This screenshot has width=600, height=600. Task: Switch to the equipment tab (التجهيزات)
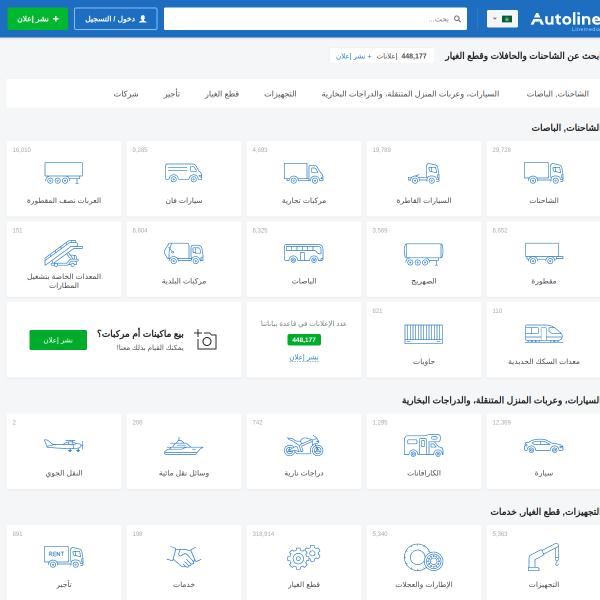(x=280, y=94)
